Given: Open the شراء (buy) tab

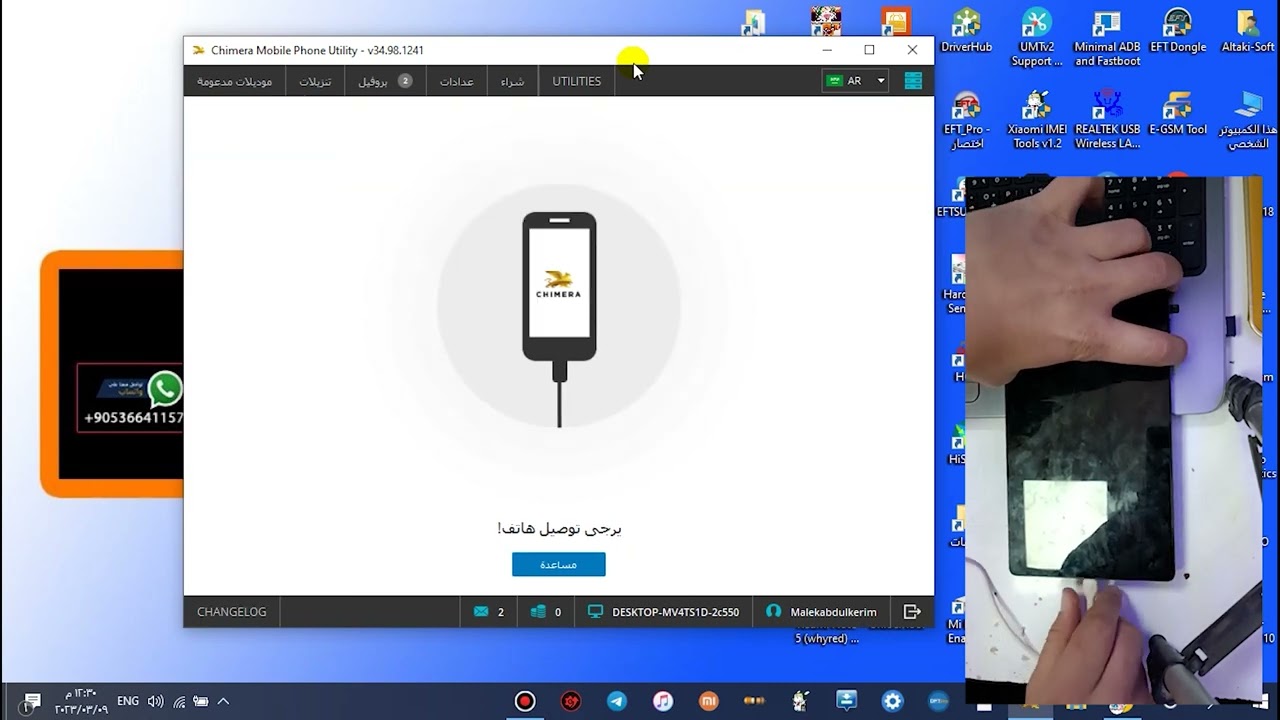Looking at the screenshot, I should [512, 81].
